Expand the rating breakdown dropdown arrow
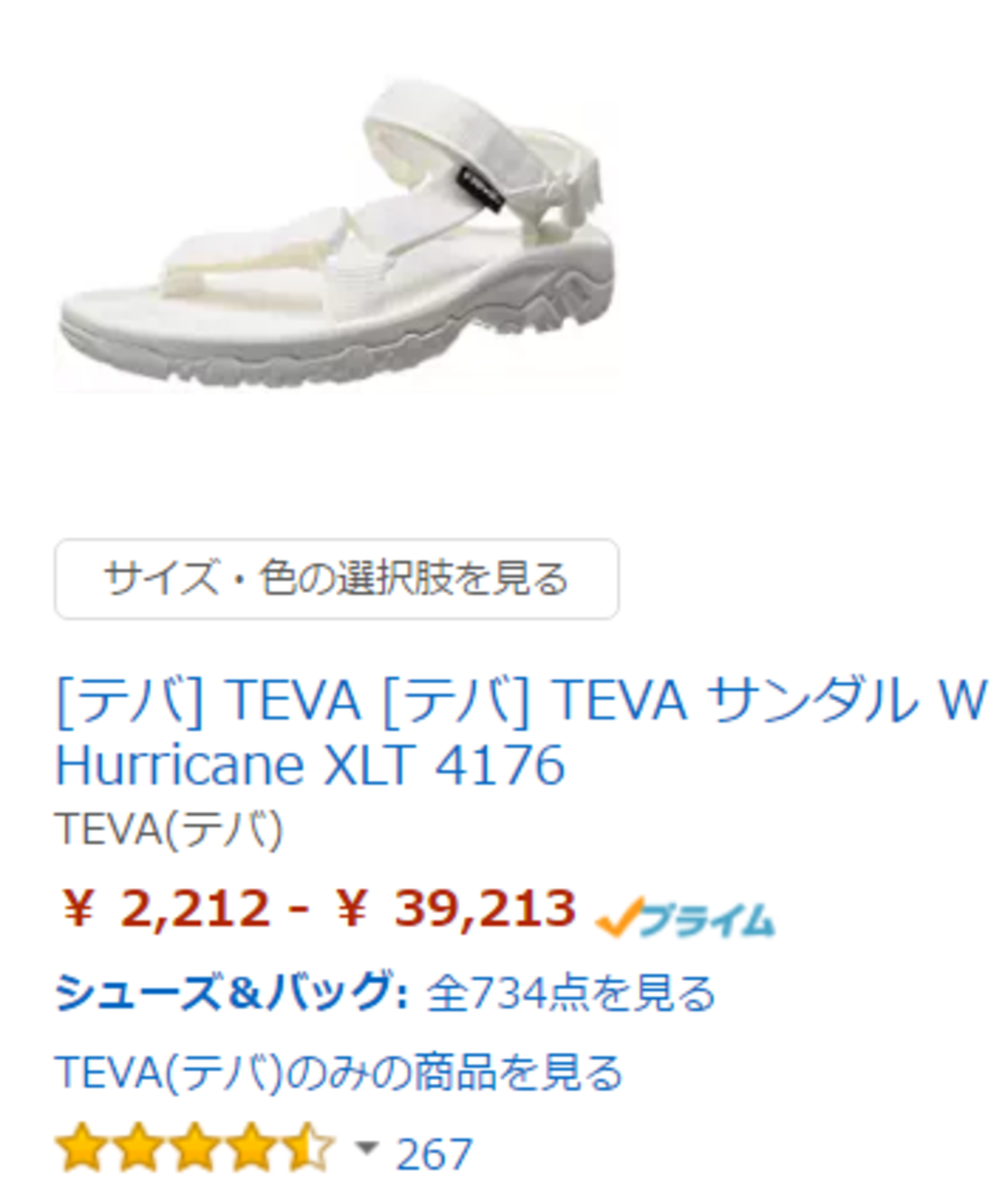 click(365, 1147)
